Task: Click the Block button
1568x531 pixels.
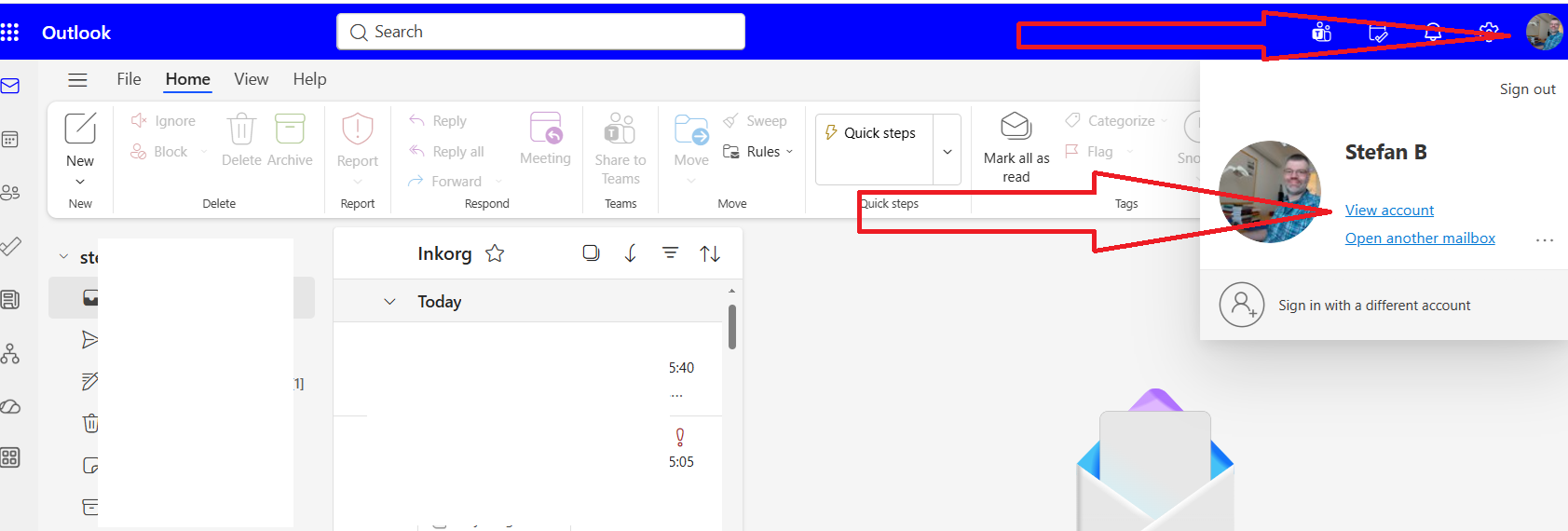Action: [x=159, y=152]
